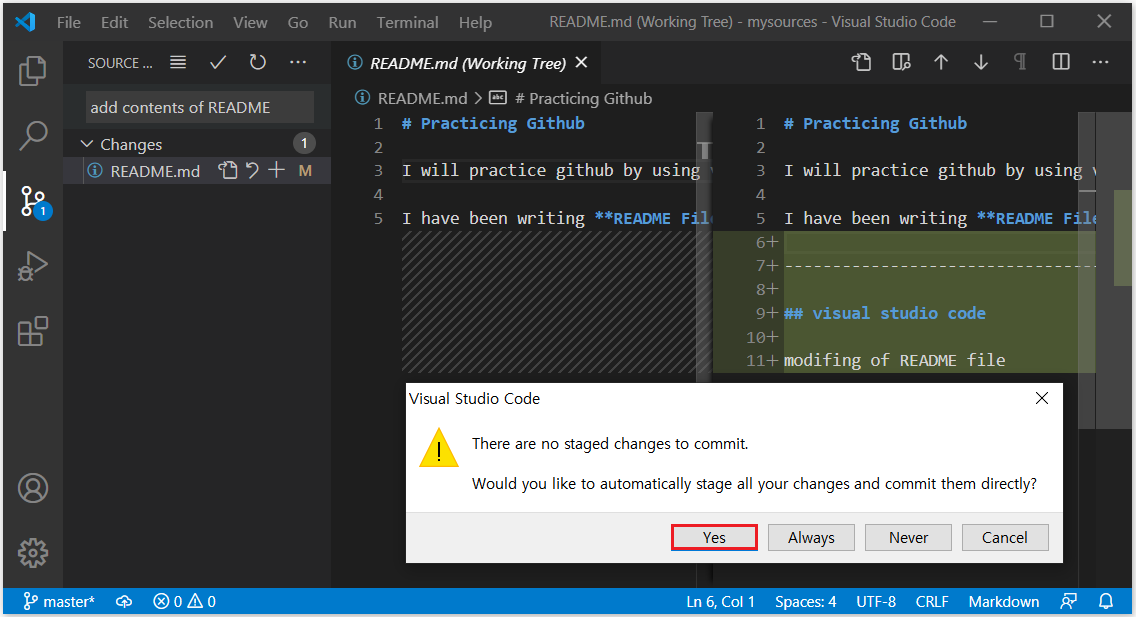Click README.md in the breadcrumb
The width and height of the screenshot is (1136, 617).
422,98
